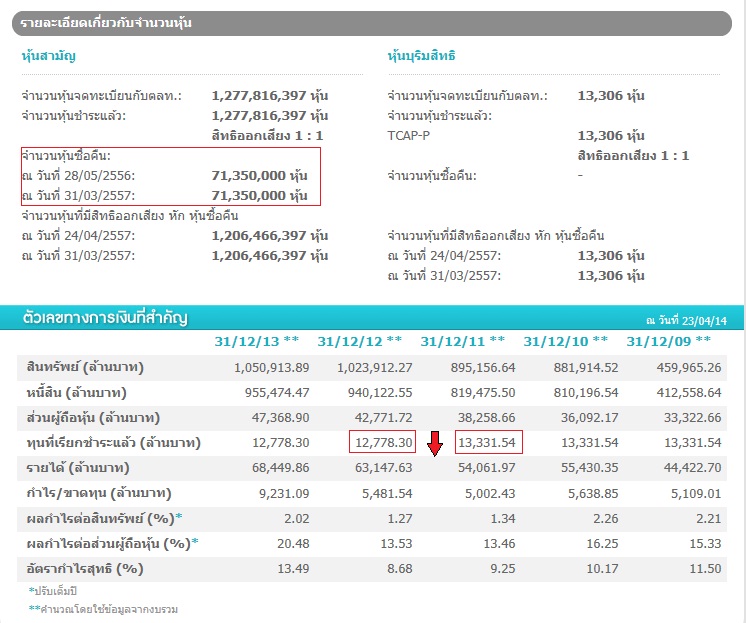Screen dimensions: 746x623
Task: Click paid-up capital 13,331.54 in 31/12/09 column
Action: (x=693, y=443)
